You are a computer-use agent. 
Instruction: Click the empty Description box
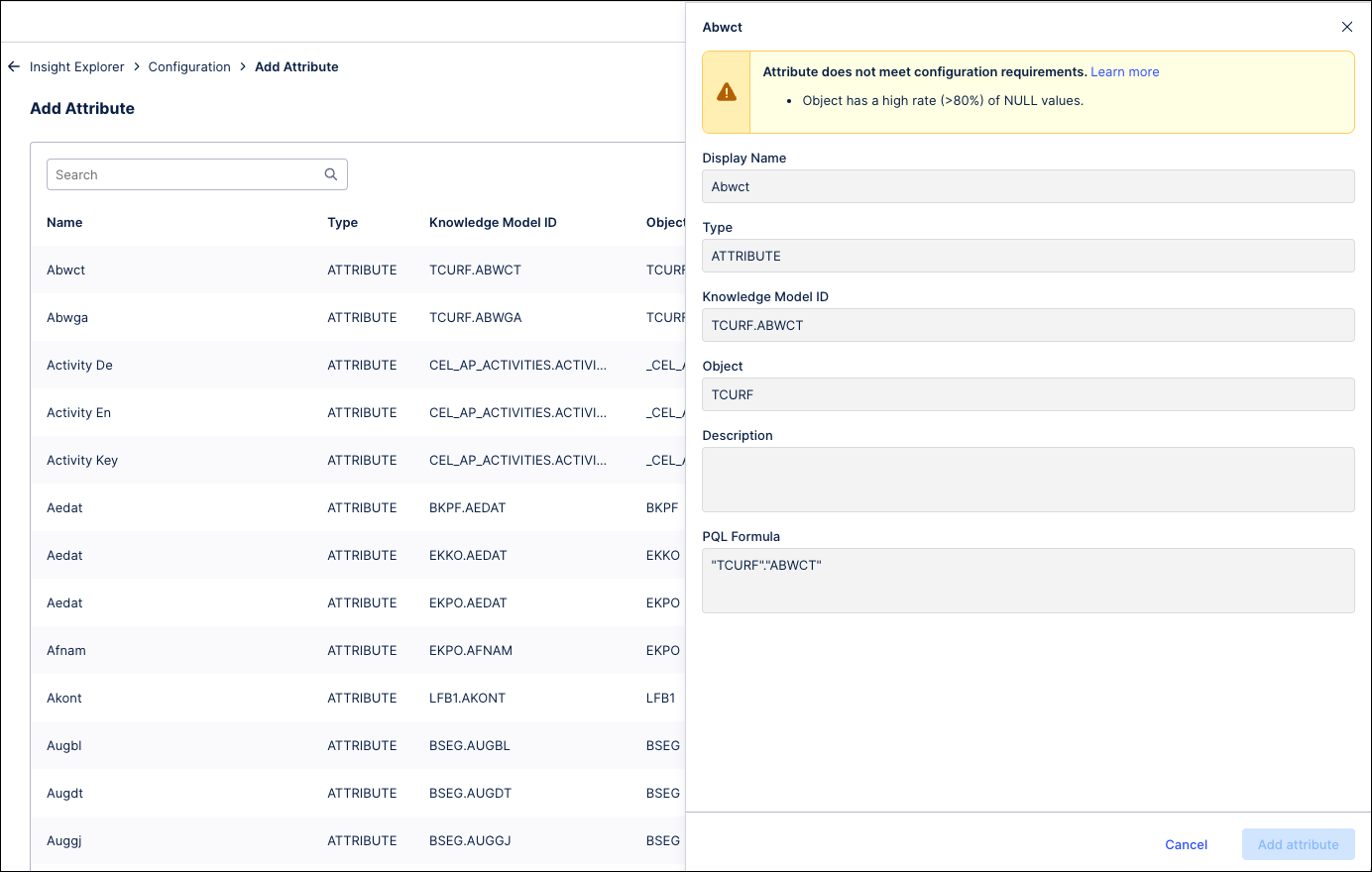click(1028, 480)
